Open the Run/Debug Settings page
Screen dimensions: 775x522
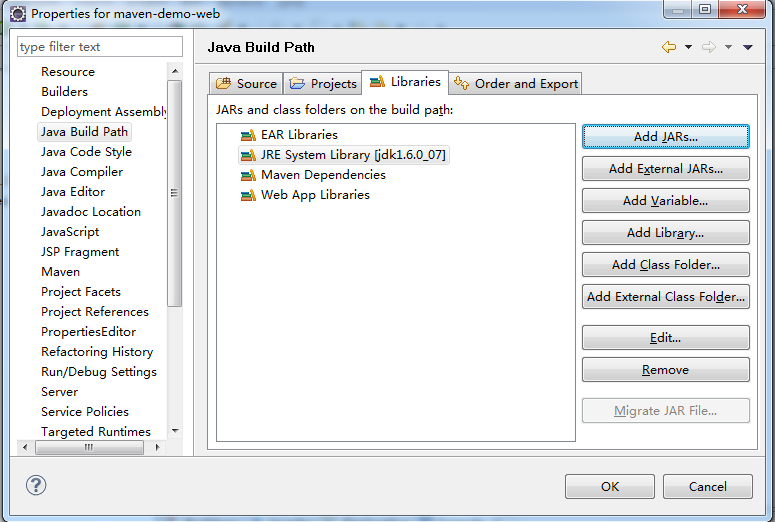point(98,372)
